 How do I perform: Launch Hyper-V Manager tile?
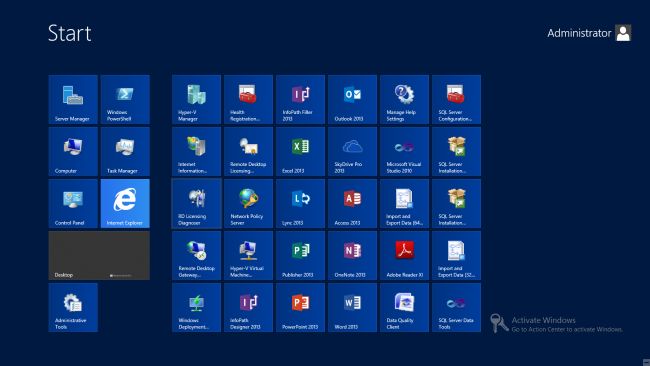(x=196, y=99)
